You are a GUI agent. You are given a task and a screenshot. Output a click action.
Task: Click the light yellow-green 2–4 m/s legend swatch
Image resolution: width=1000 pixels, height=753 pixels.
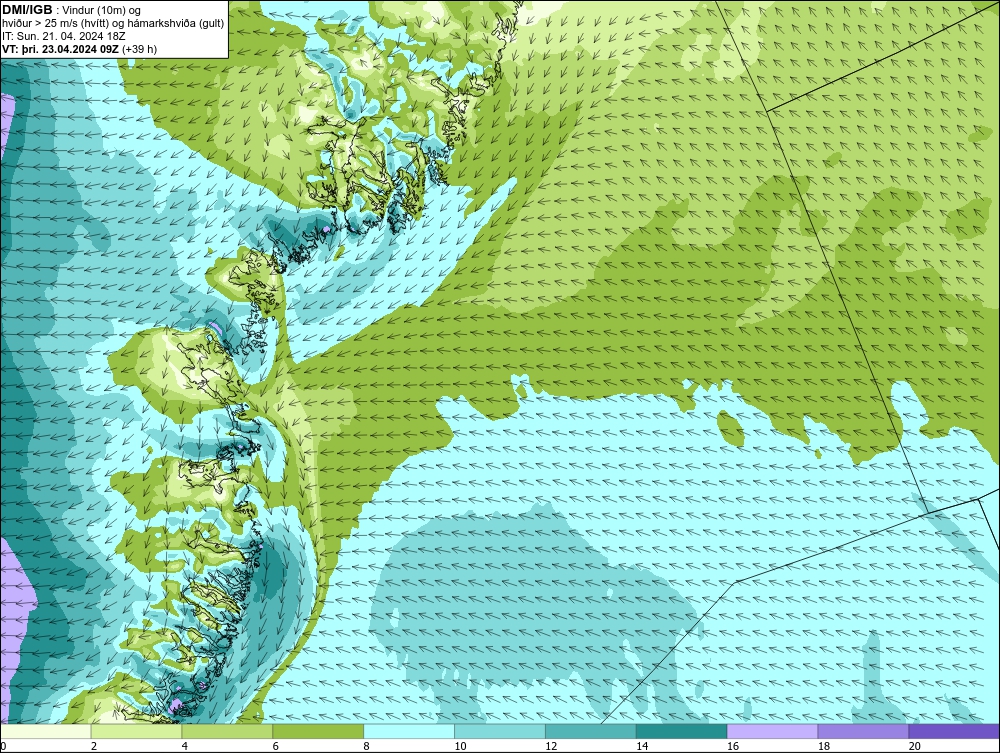(x=136, y=731)
